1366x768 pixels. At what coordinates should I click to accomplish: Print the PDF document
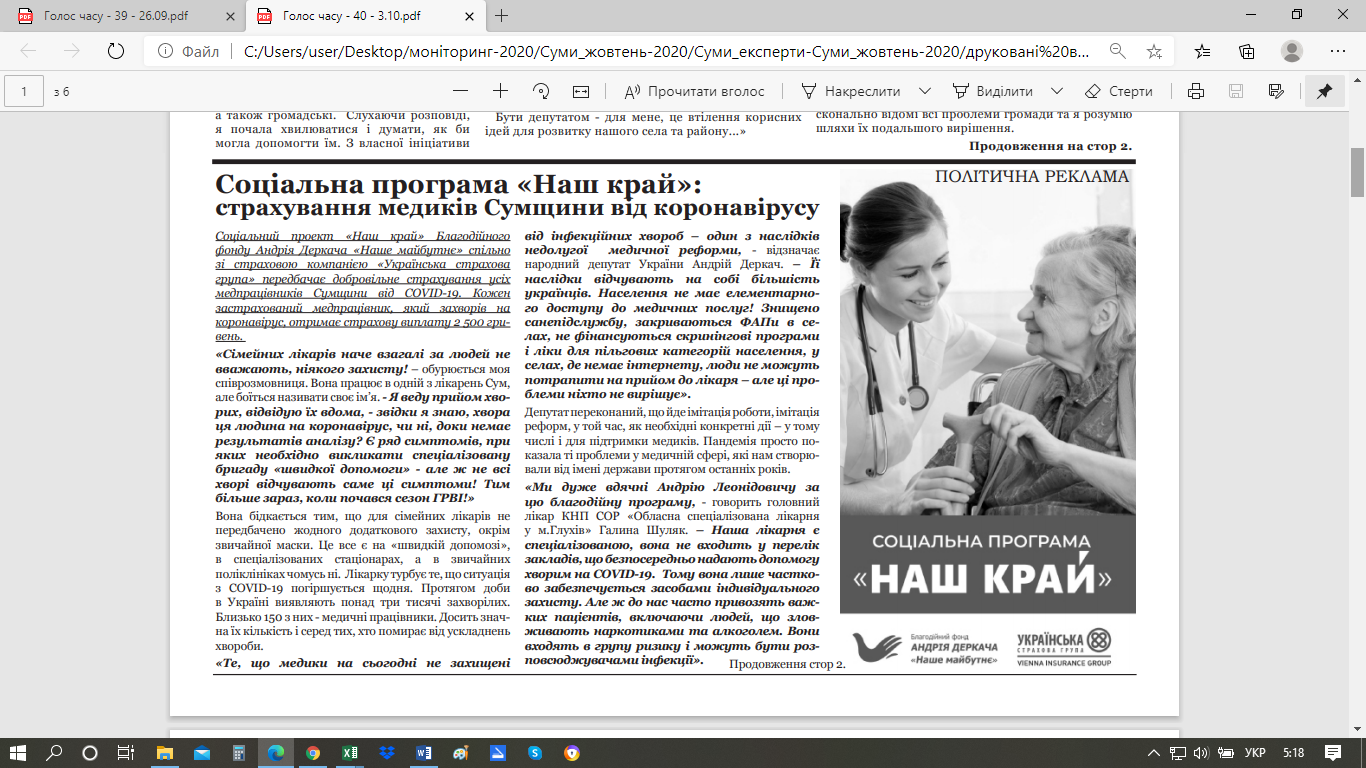[x=1195, y=91]
